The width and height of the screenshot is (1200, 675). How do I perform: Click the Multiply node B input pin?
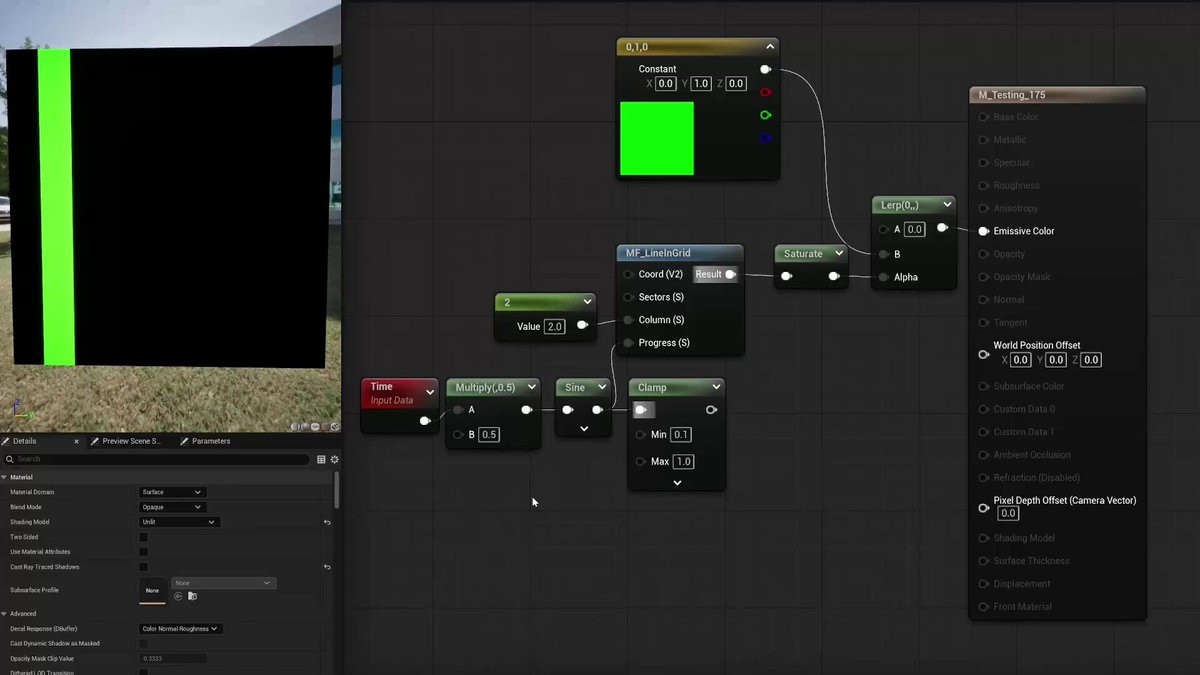tap(458, 435)
